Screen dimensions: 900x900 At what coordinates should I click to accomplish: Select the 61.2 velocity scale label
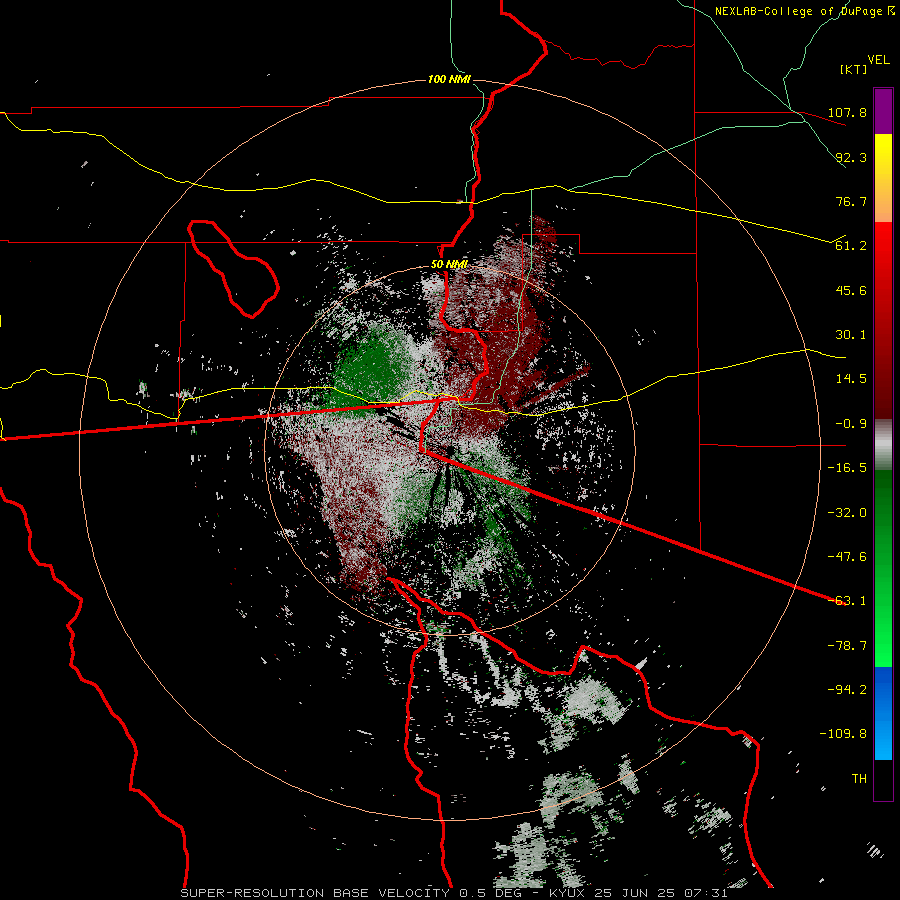(x=851, y=246)
